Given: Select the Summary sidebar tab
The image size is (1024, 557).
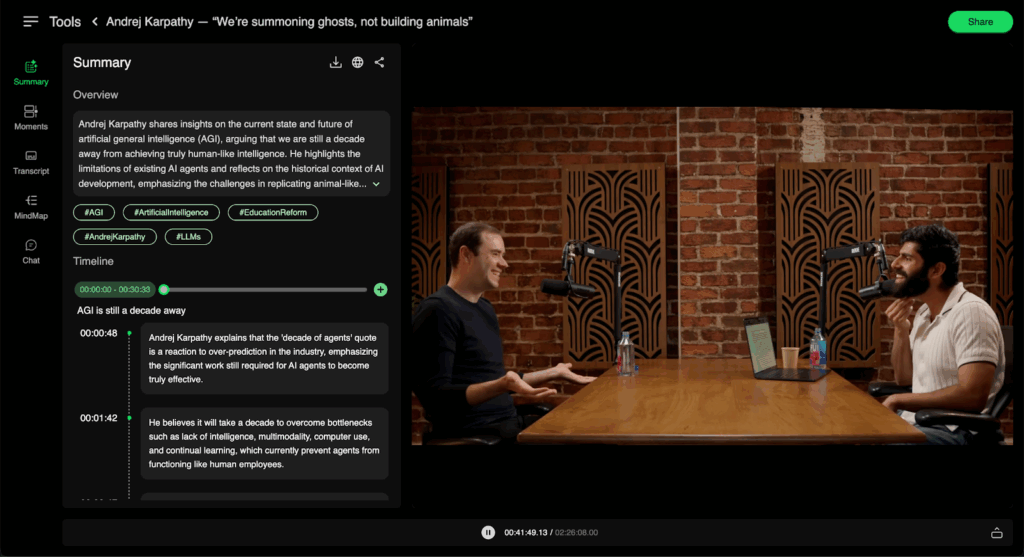Looking at the screenshot, I should pos(31,73).
